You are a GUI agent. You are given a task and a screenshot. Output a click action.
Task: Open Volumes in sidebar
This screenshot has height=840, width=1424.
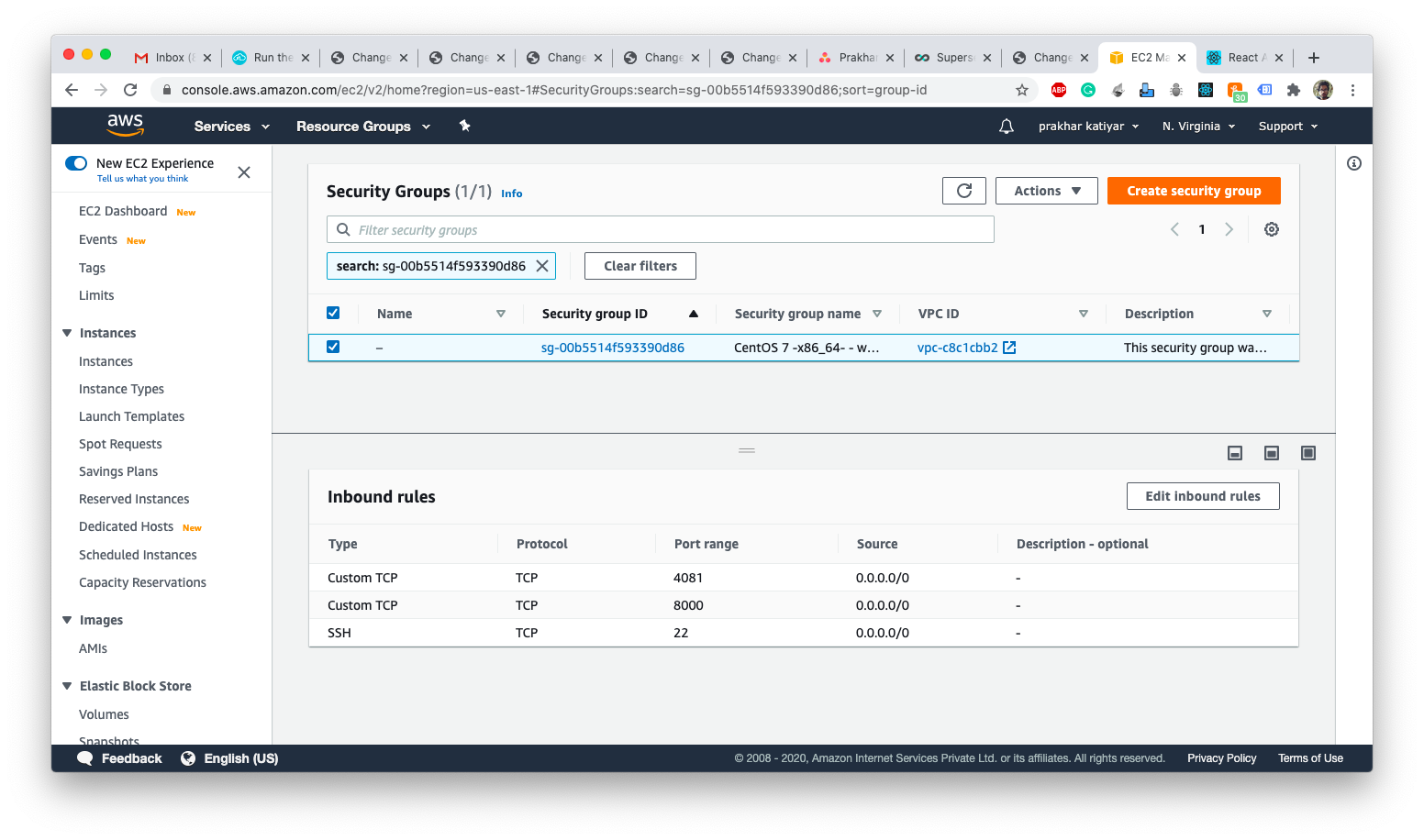click(x=104, y=714)
